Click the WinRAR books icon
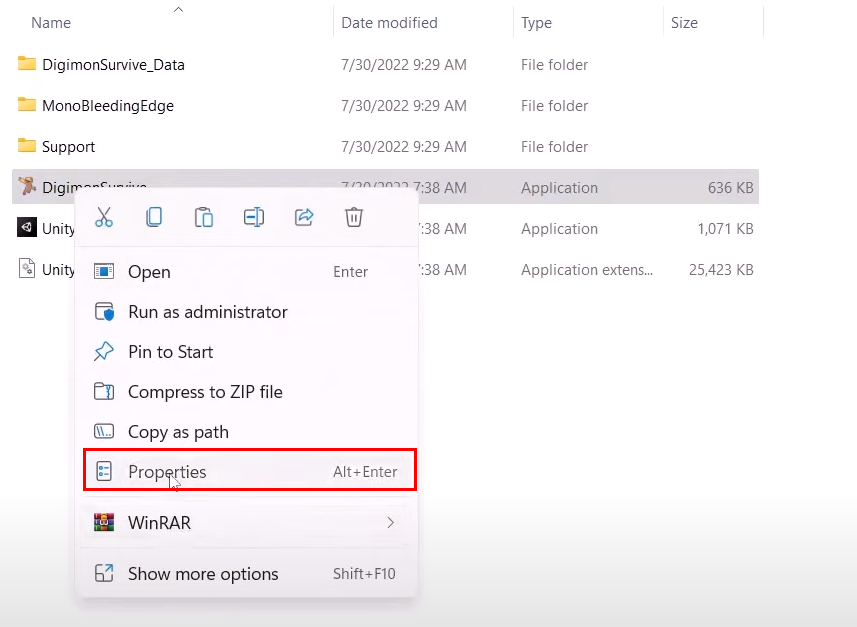 (104, 522)
